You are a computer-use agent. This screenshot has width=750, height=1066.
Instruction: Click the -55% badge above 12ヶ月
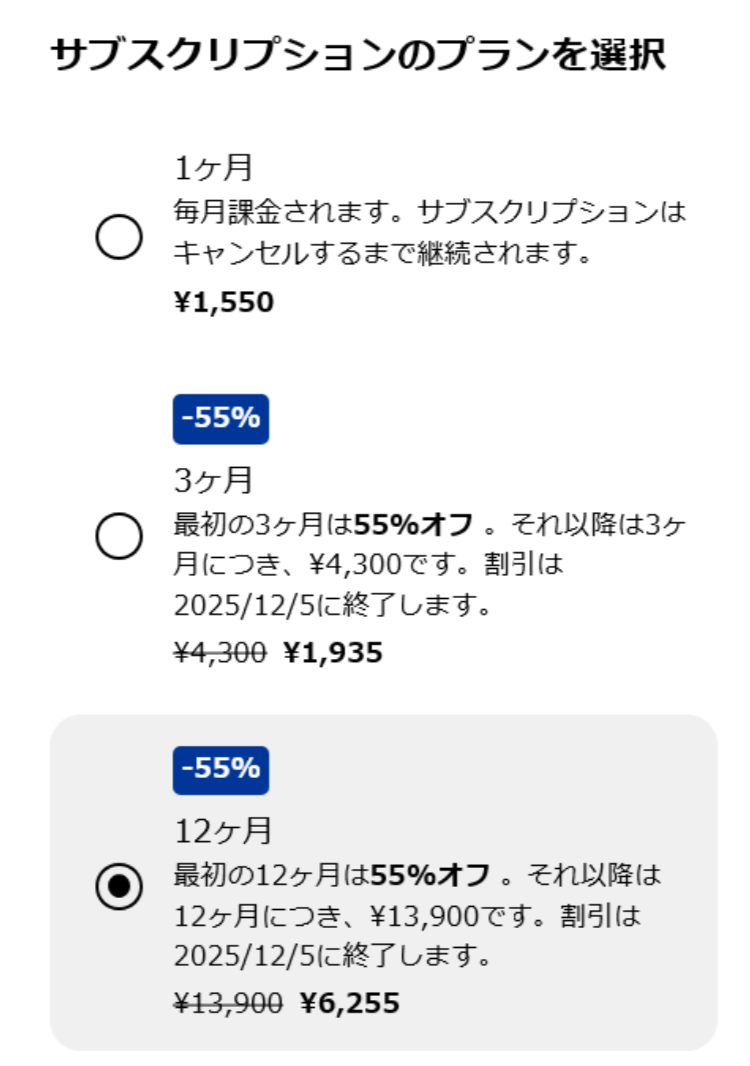[220, 769]
